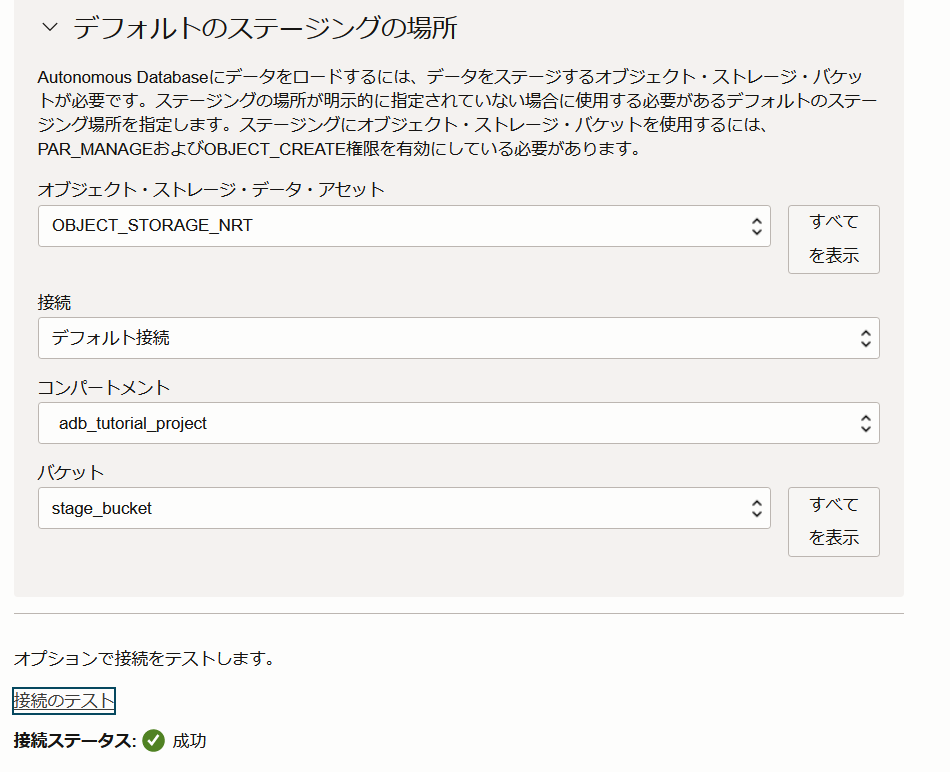Click the up-down arrows icon in adb_tutorial_project field
The height and width of the screenshot is (772, 950).
[x=866, y=423]
